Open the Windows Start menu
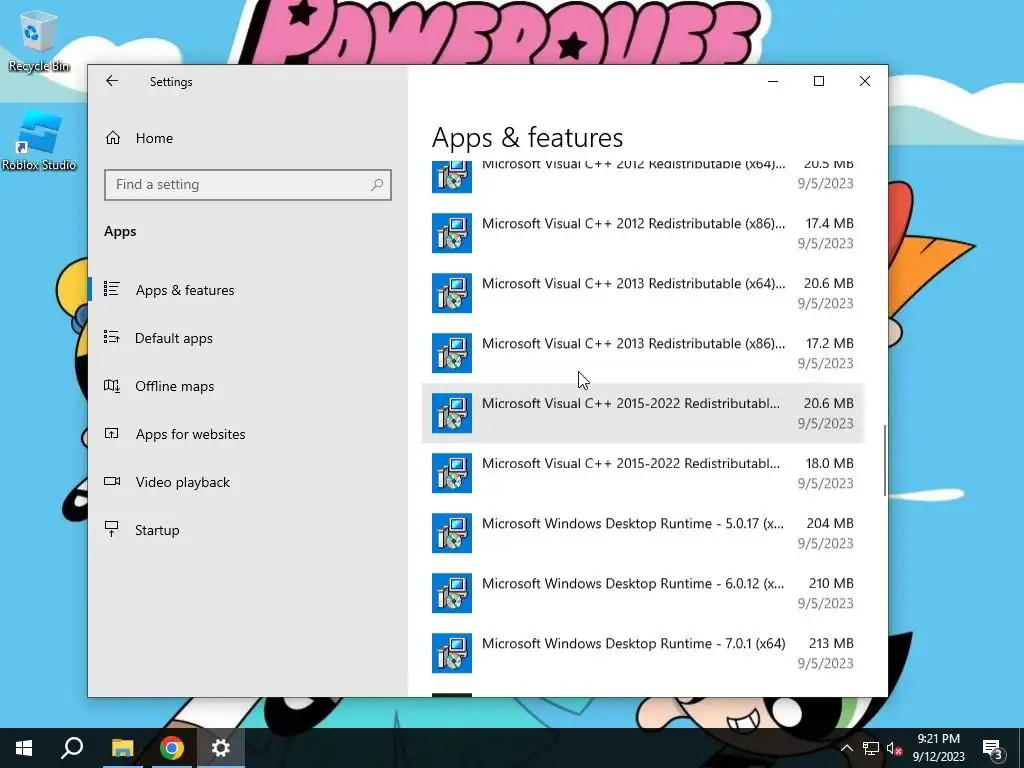The image size is (1024, 768). (x=24, y=748)
